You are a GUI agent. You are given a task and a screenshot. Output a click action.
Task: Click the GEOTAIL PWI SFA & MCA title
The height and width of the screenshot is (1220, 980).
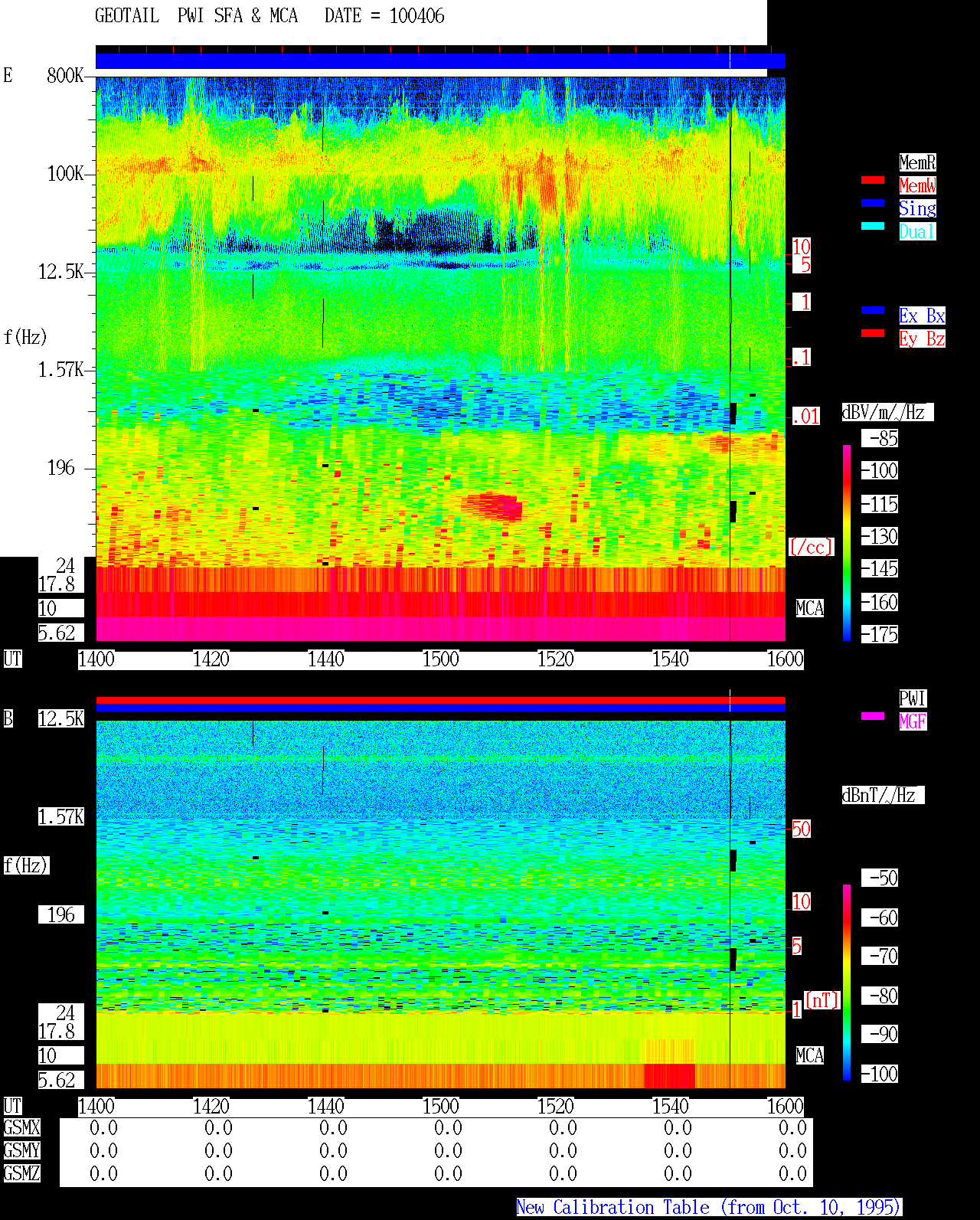point(196,16)
